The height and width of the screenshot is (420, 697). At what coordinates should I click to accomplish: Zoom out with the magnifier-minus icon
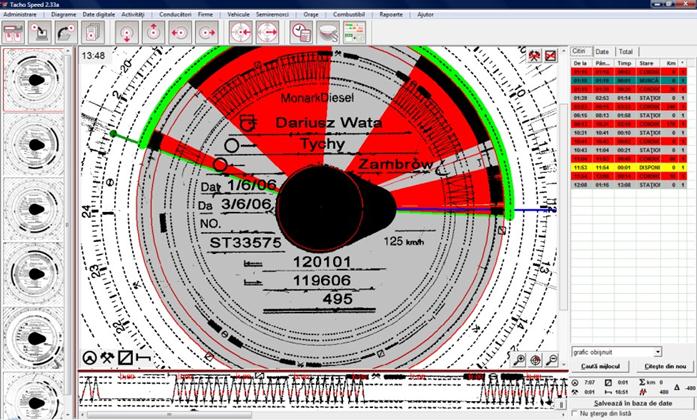pos(552,360)
